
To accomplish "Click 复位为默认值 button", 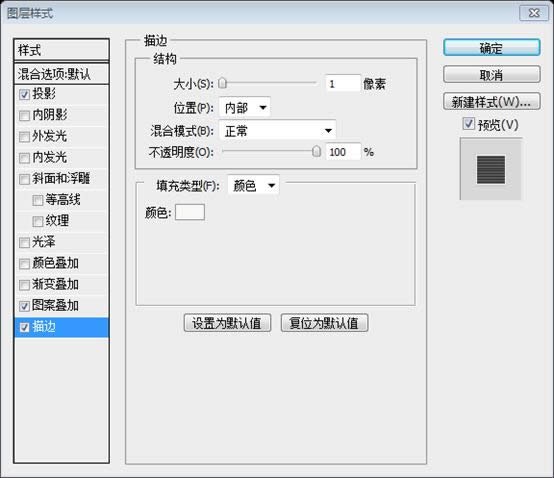I will tap(324, 323).
